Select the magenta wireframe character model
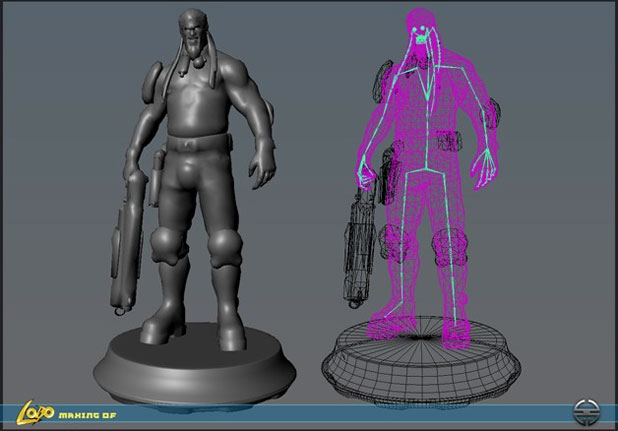618x431 pixels. click(x=426, y=177)
